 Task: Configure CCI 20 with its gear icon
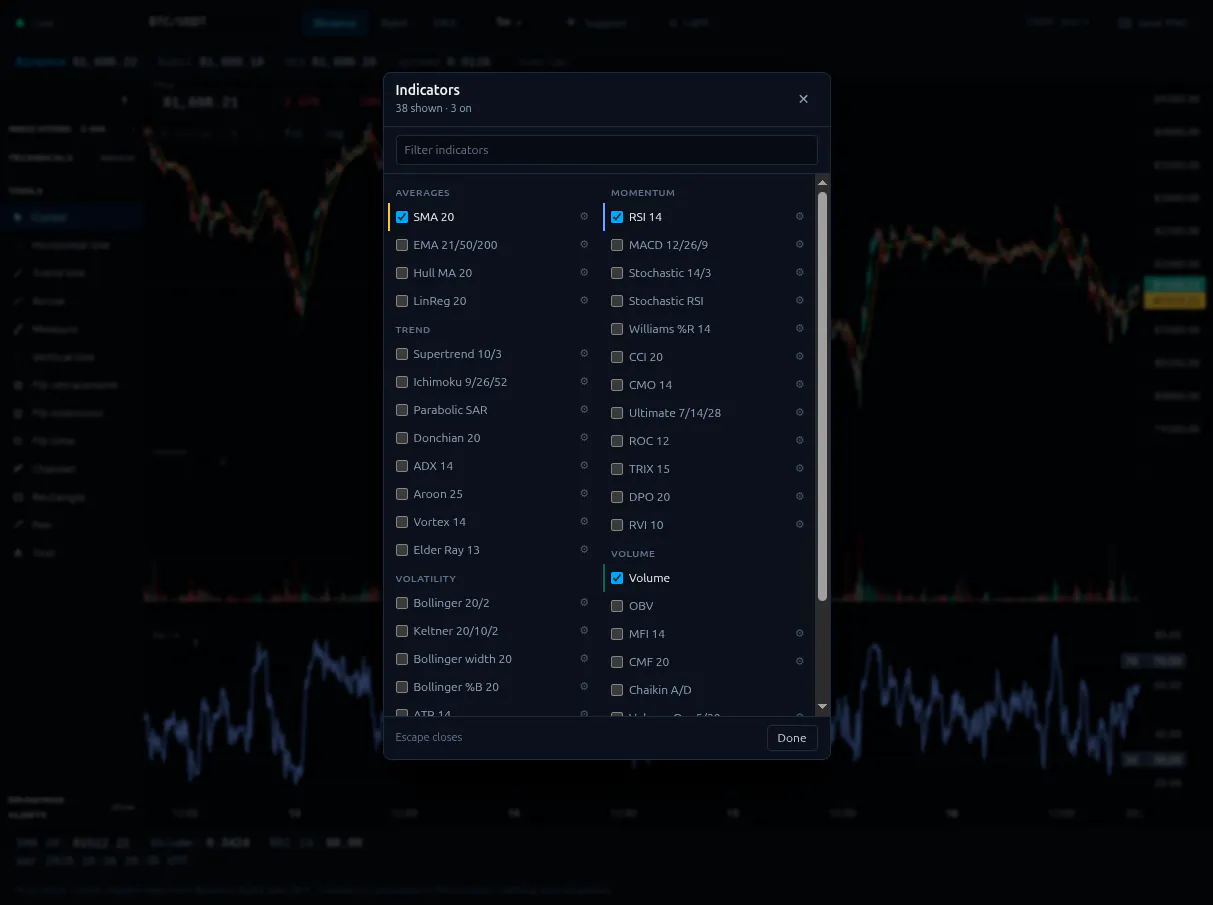pos(799,356)
